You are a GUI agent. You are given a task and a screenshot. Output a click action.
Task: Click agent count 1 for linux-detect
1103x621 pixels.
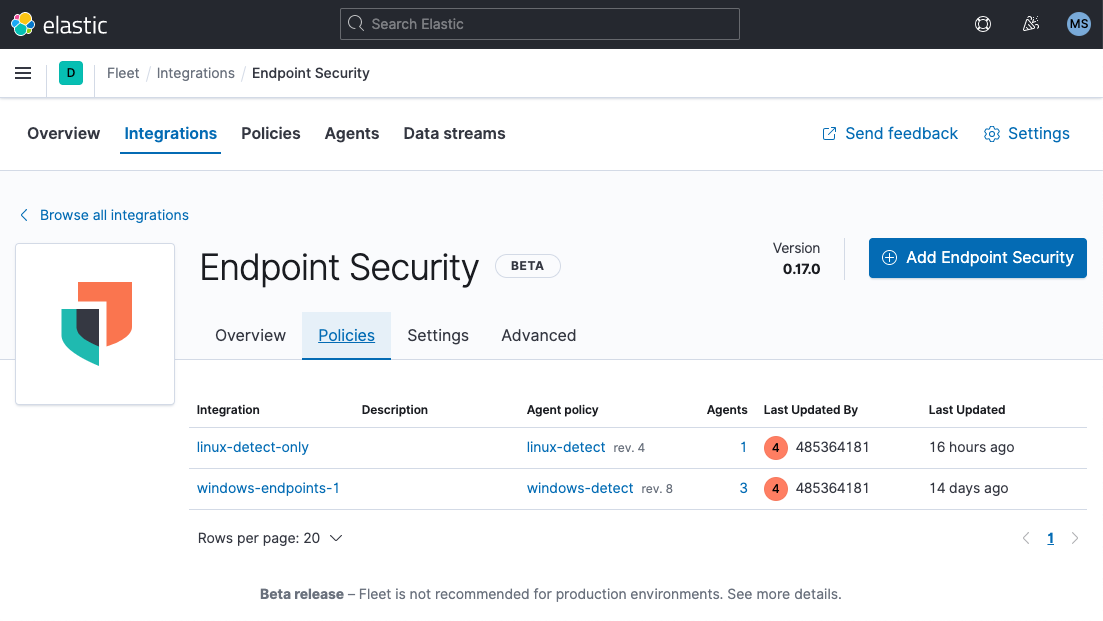744,447
